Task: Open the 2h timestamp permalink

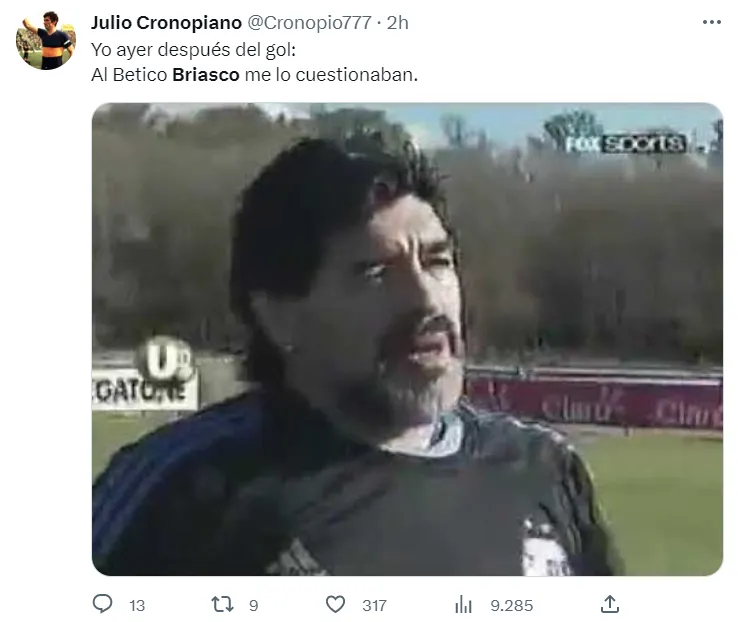Action: [398, 23]
